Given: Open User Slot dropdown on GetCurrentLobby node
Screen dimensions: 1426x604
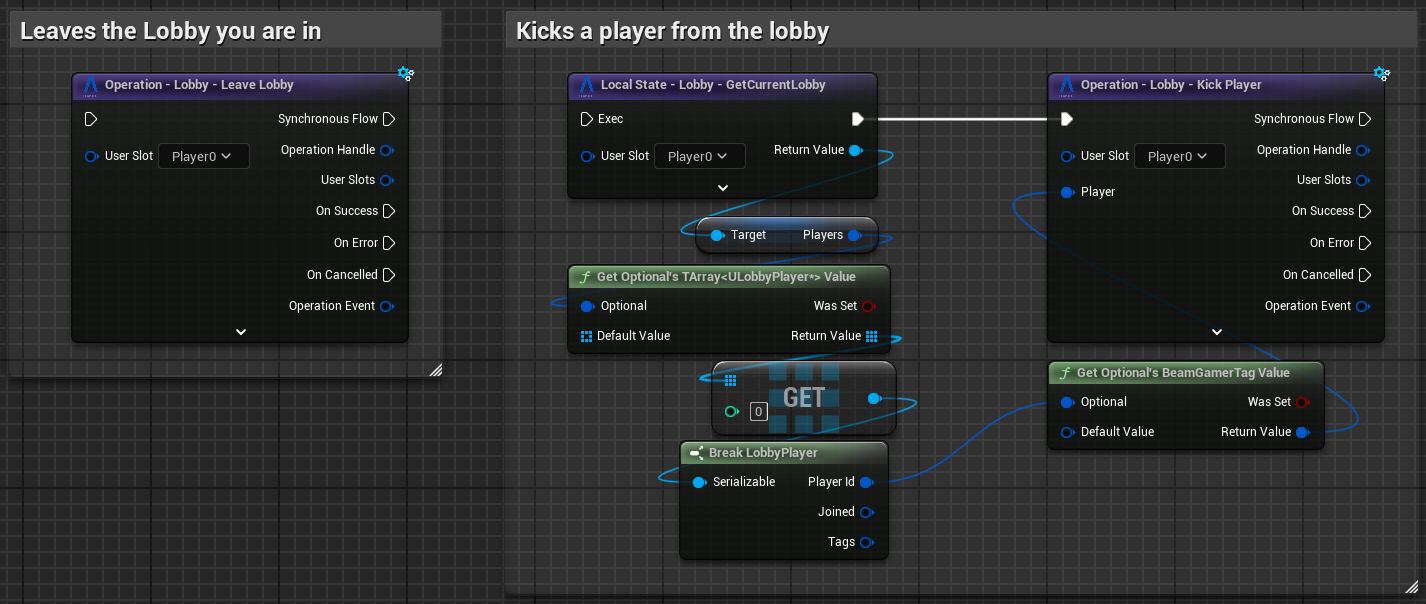Looking at the screenshot, I should pos(699,156).
